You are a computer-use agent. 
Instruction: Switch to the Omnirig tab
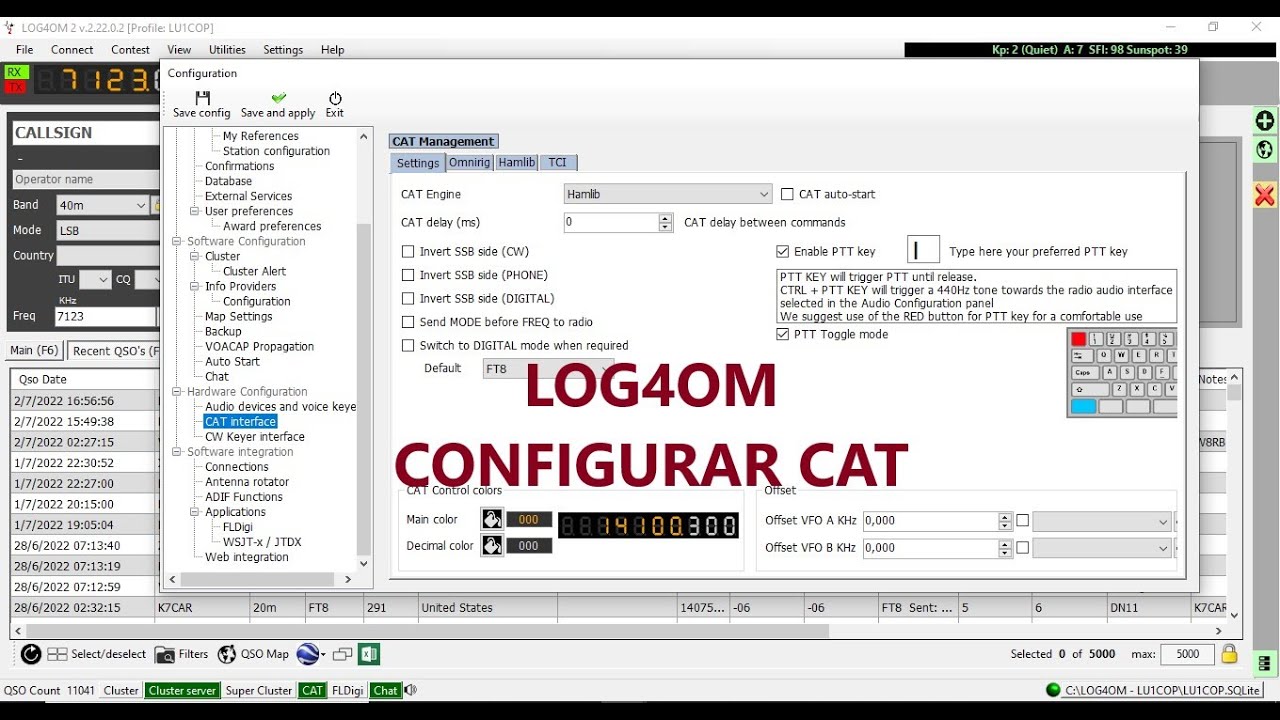coord(469,162)
